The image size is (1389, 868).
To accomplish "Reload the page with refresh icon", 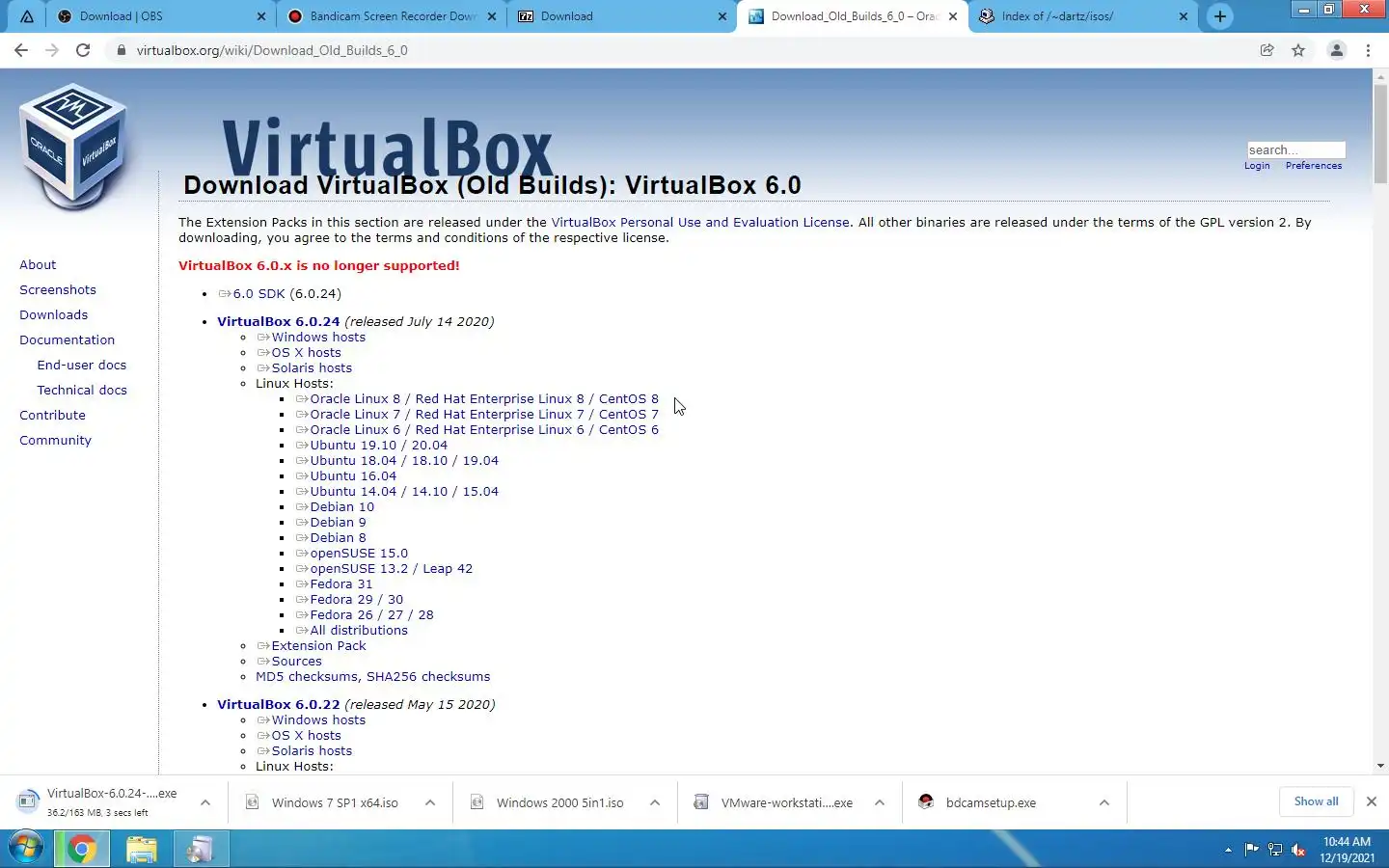I will pos(83,50).
